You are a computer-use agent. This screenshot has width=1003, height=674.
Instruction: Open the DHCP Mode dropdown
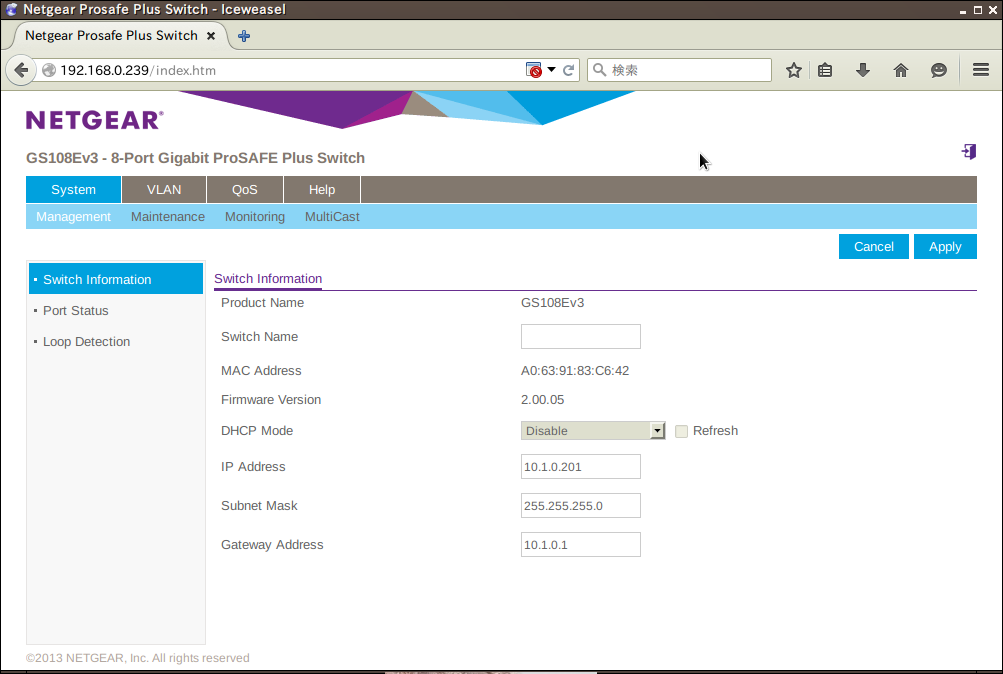coord(593,431)
